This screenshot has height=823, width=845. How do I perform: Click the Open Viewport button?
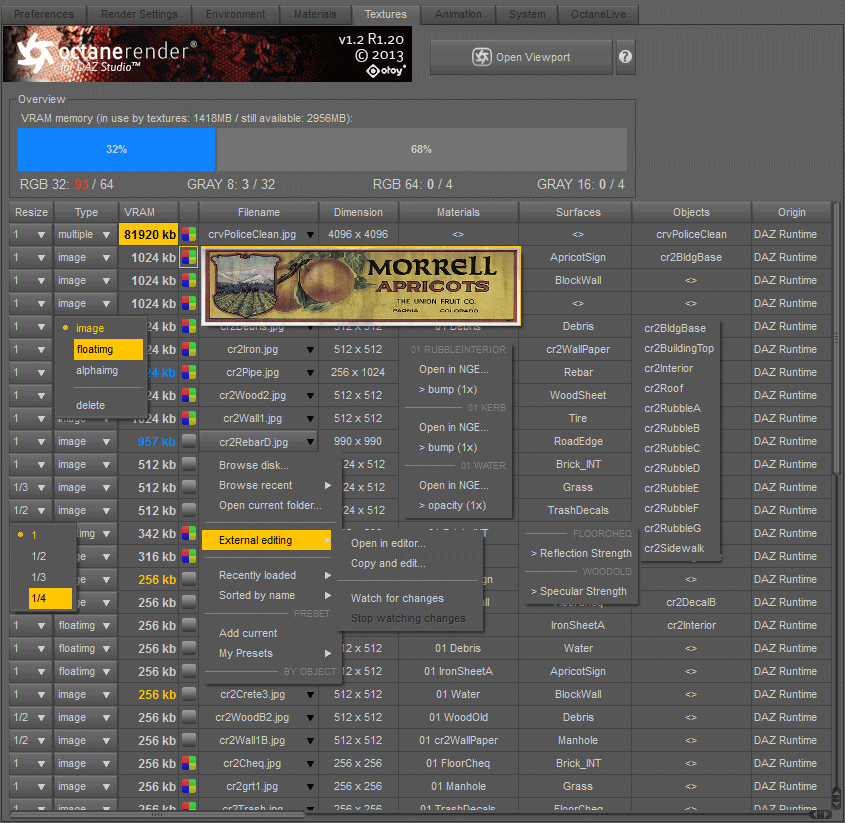521,57
